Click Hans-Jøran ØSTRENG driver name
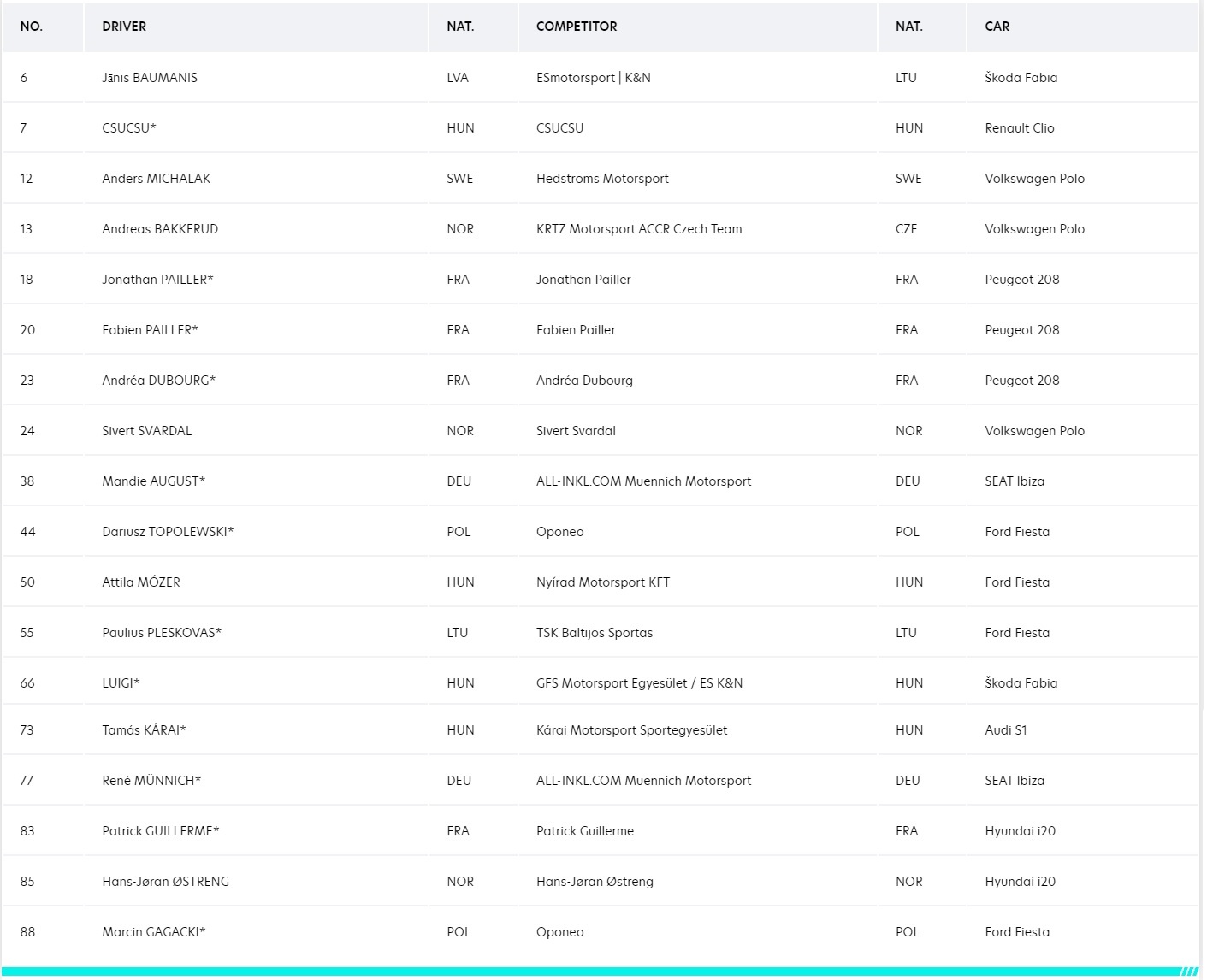This screenshot has height=980, width=1213. coord(166,882)
